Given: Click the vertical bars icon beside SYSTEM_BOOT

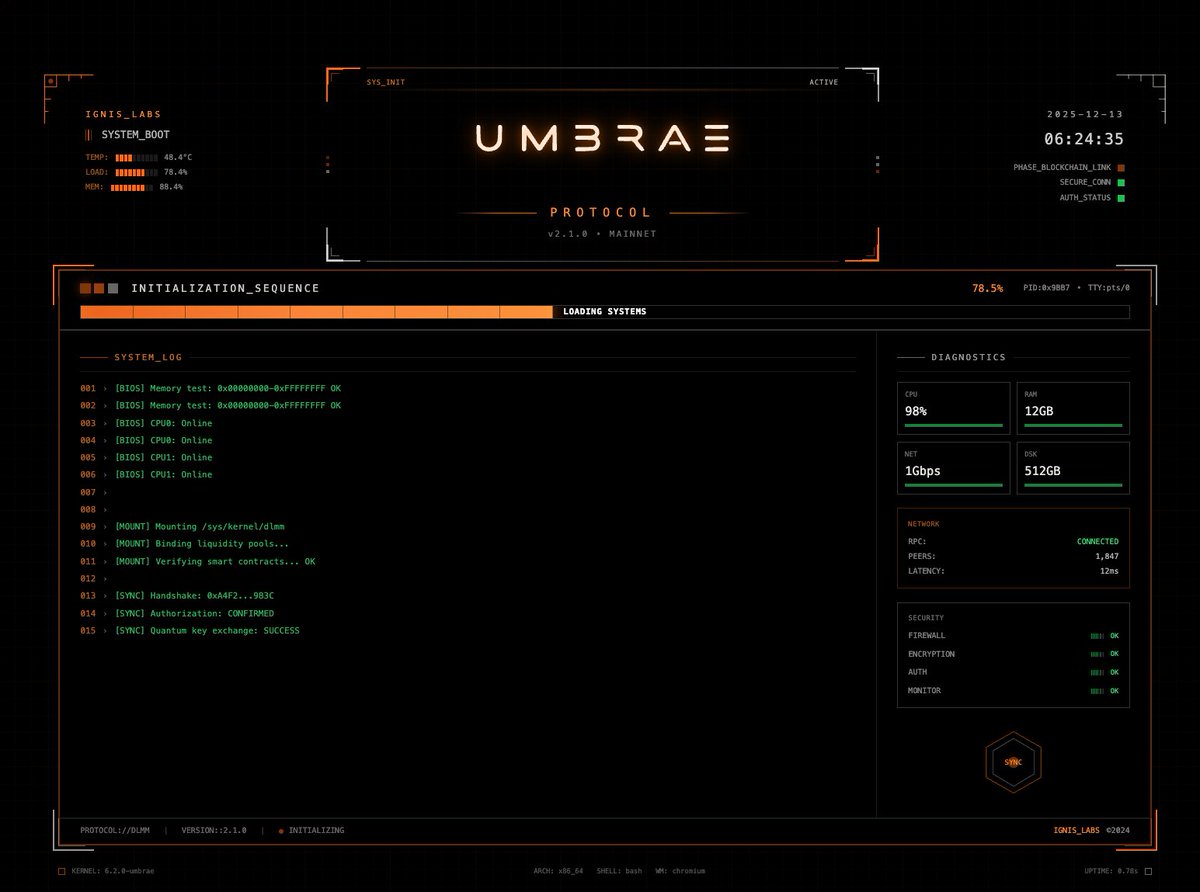Looking at the screenshot, I should 89,134.
